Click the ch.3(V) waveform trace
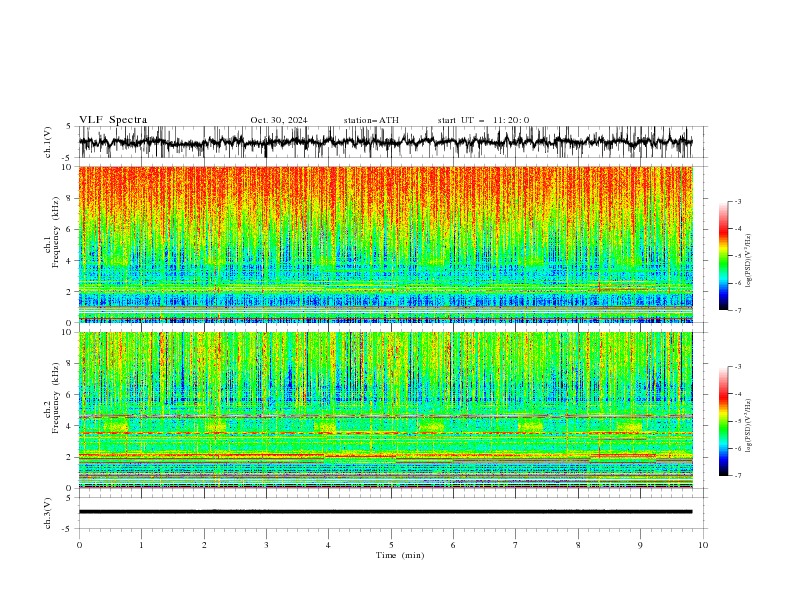 pos(386,512)
